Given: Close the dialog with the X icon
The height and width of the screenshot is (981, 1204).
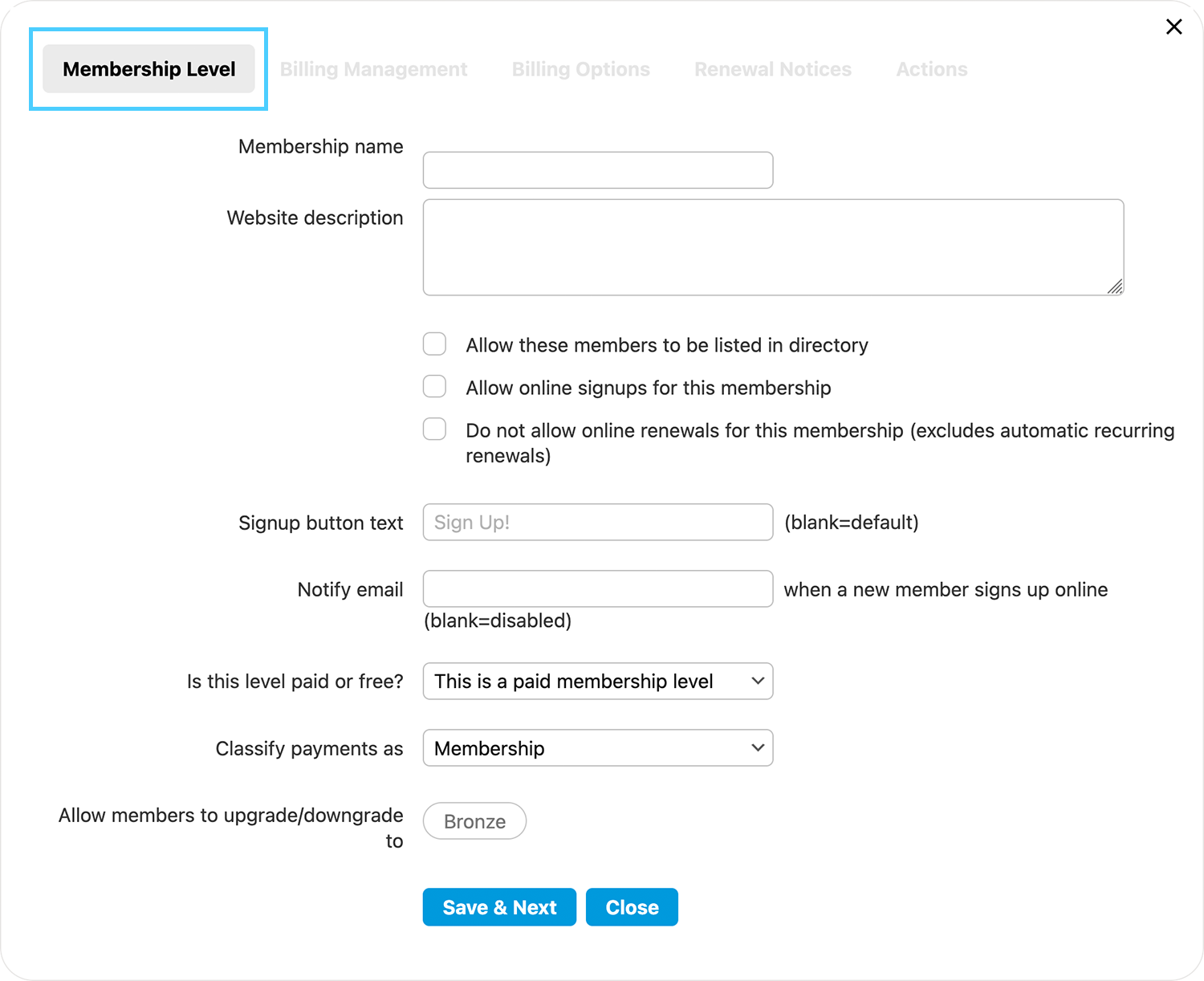Looking at the screenshot, I should (x=1173, y=27).
